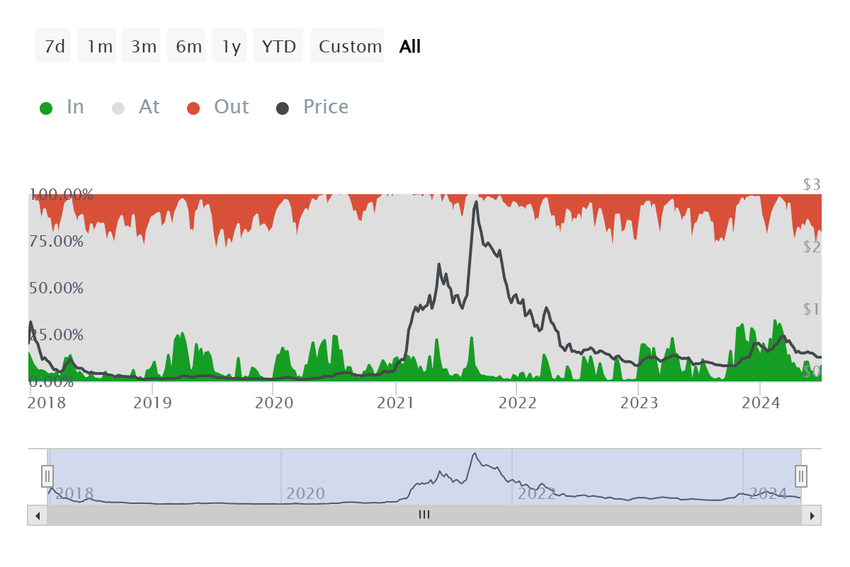Switch the chart to 3m range
The image size is (850, 567).
(x=141, y=46)
